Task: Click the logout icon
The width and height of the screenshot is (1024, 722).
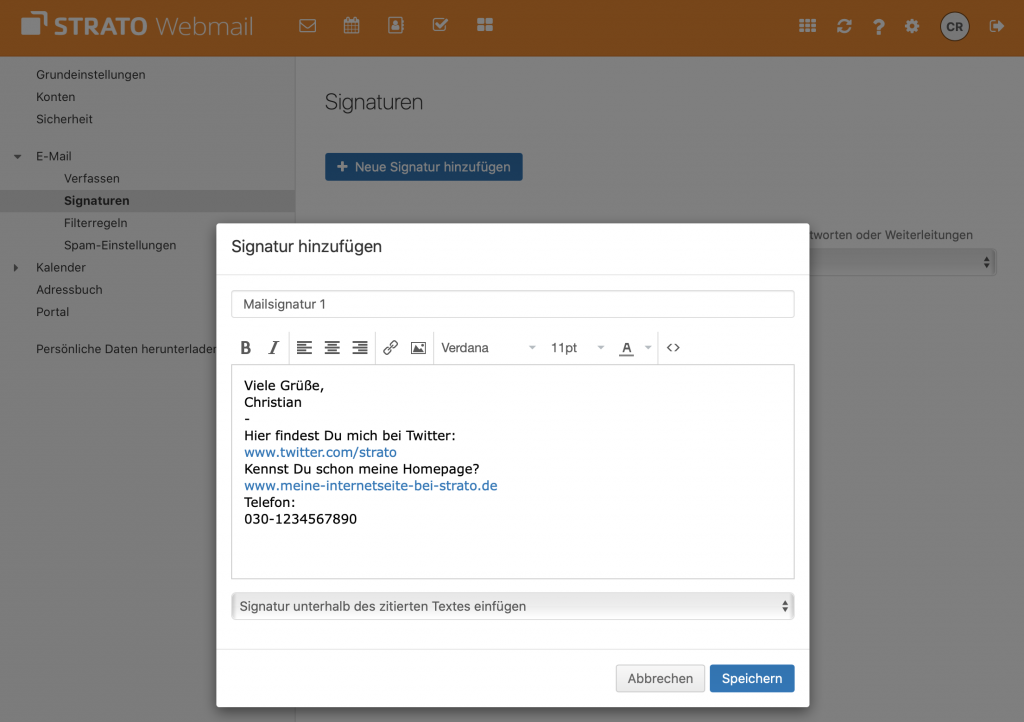Action: (996, 26)
